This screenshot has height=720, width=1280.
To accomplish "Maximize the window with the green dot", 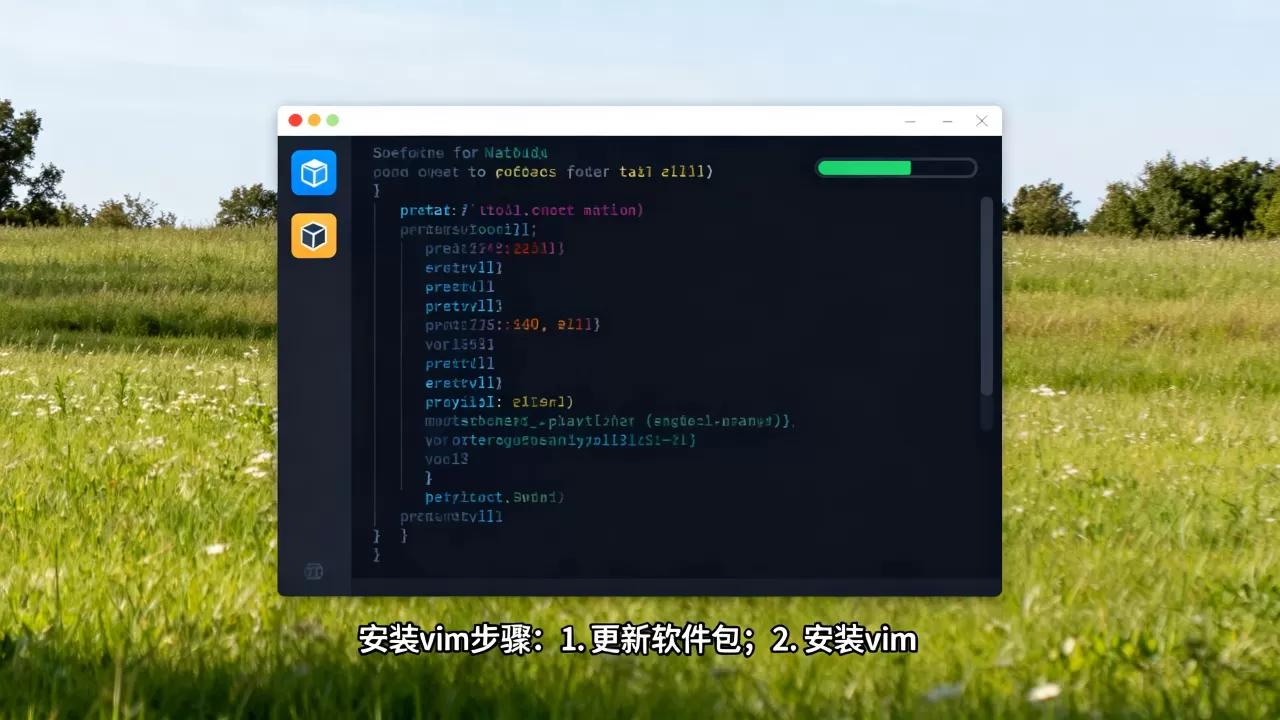I will [x=333, y=120].
